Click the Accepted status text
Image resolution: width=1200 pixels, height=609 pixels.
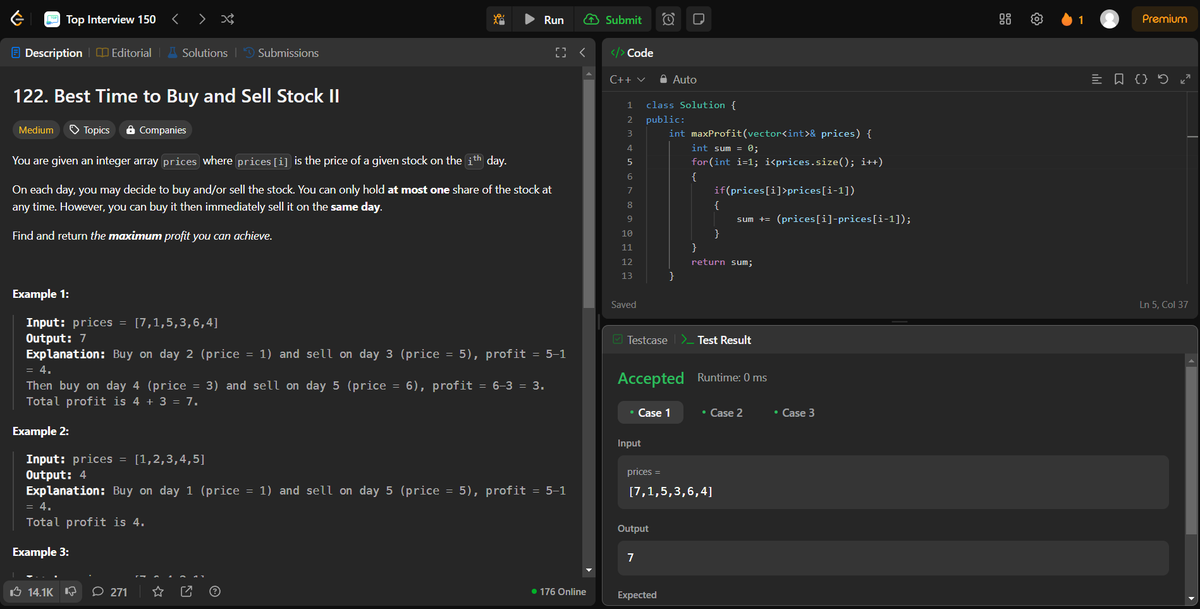point(651,378)
